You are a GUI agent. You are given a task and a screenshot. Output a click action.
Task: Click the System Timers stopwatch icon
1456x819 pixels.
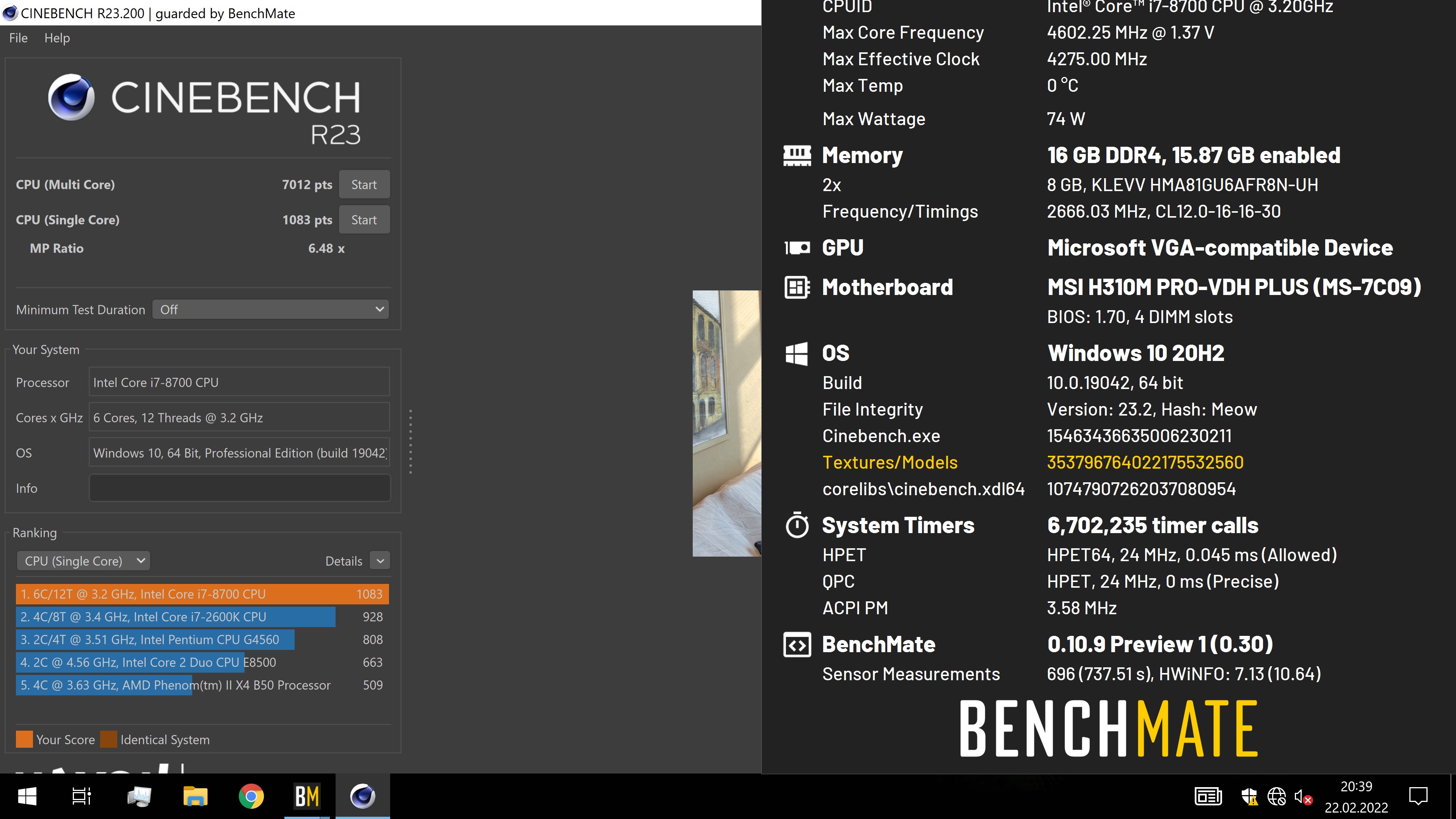[x=797, y=525]
